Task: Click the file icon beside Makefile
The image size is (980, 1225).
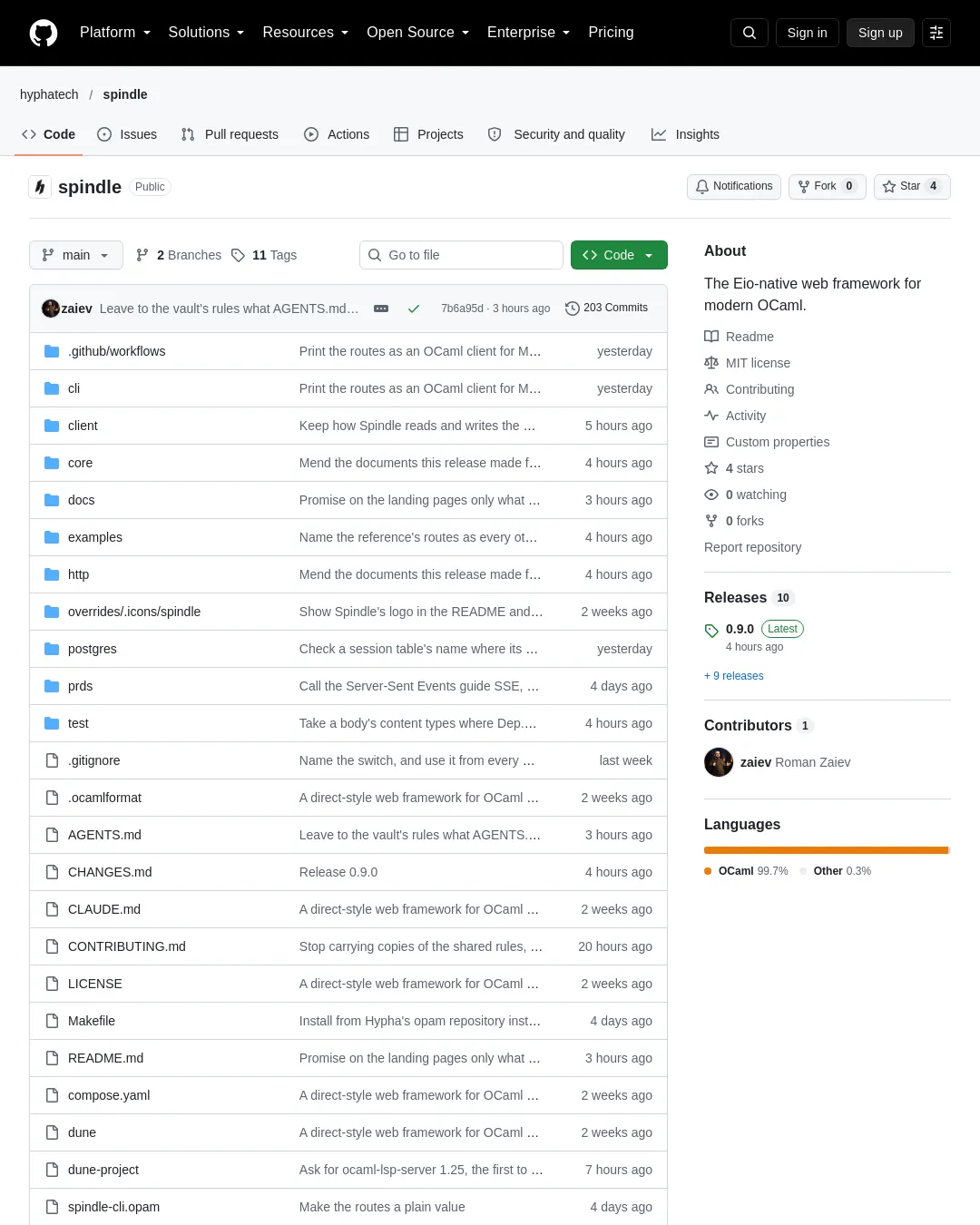Action: (x=52, y=1021)
